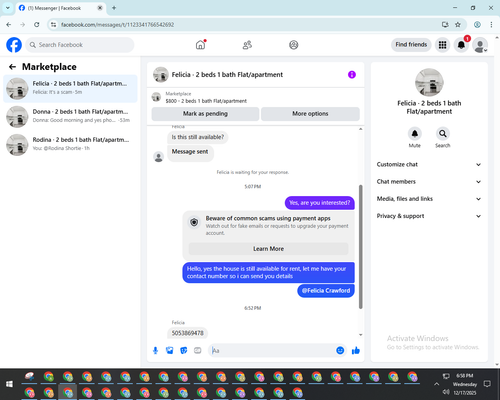Send a thumbs-up like
Screen dimensions: 500x400
(356, 350)
